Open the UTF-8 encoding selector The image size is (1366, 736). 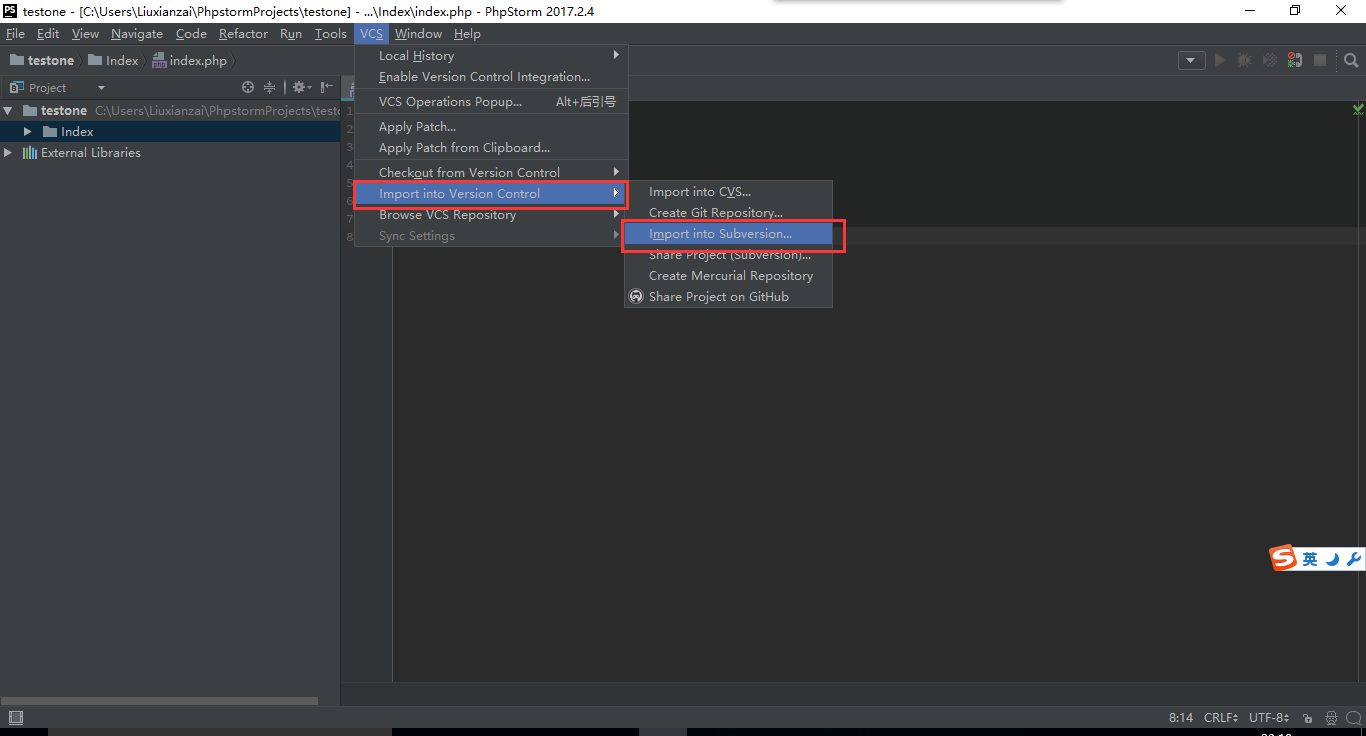click(1268, 718)
